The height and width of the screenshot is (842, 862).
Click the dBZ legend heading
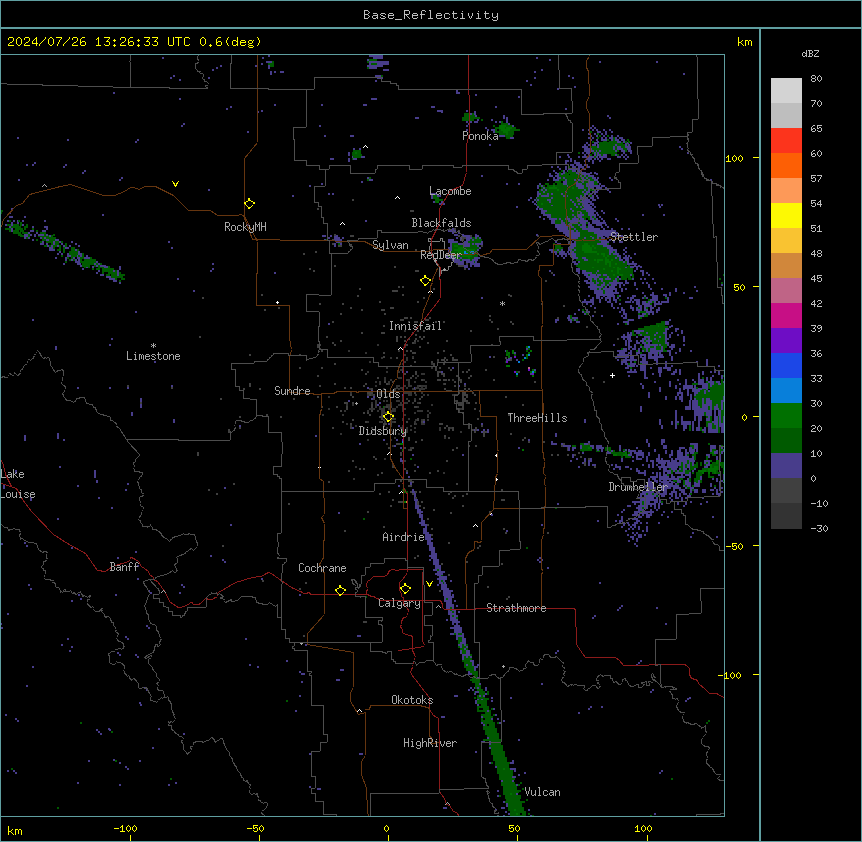[x=810, y=54]
